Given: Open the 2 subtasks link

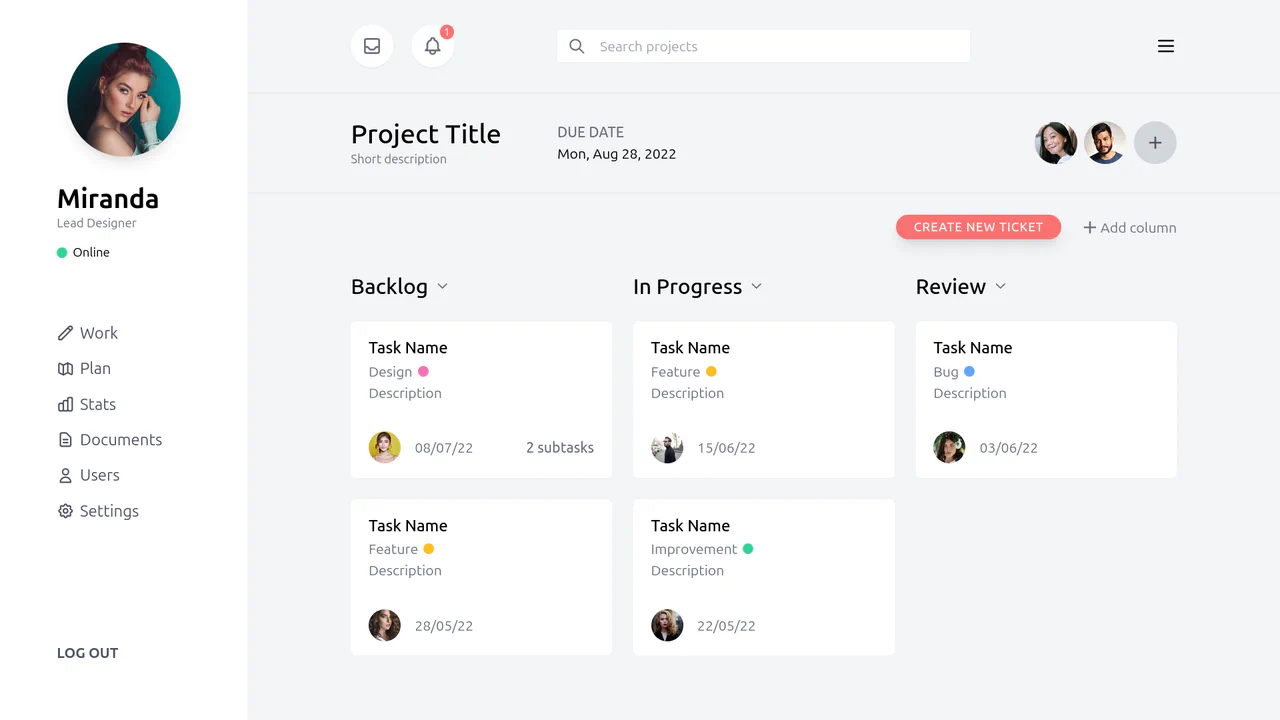Looking at the screenshot, I should click(560, 448).
